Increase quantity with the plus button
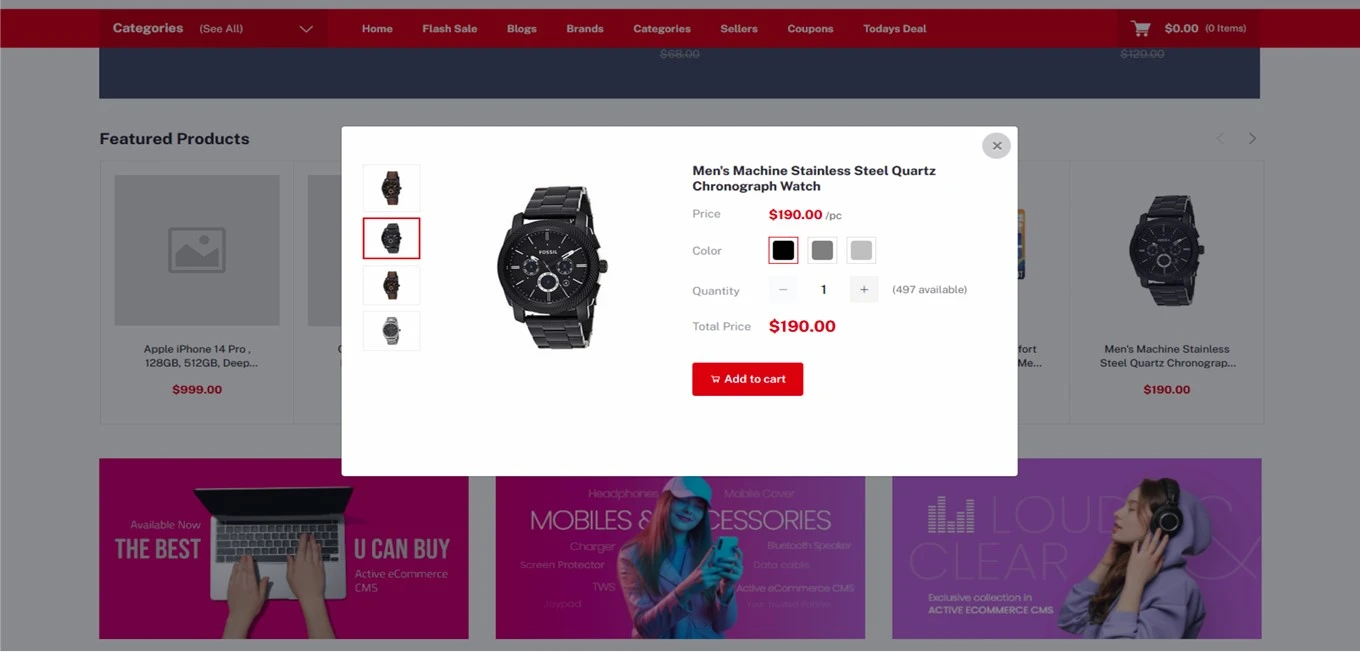Viewport: 1360px width, 652px height. click(864, 290)
